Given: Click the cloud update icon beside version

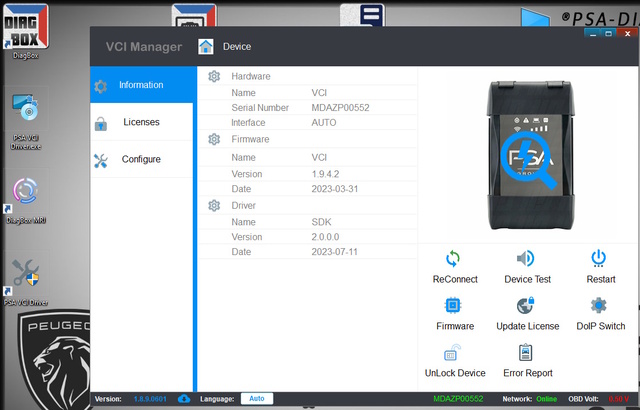Looking at the screenshot, I should 183,399.
